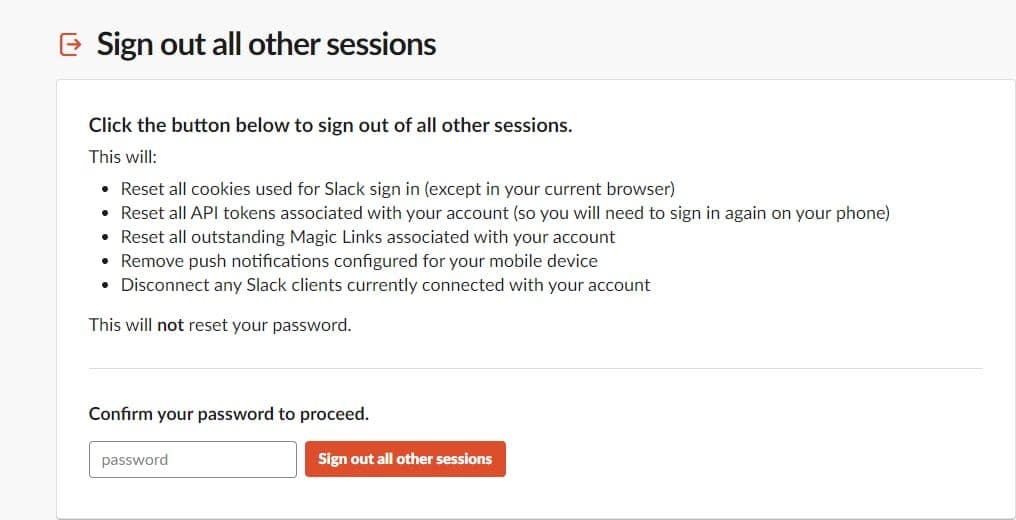This screenshot has height=520, width=1016.
Task: Click the bullet dot before "Remove push notifications"
Action: coord(107,262)
